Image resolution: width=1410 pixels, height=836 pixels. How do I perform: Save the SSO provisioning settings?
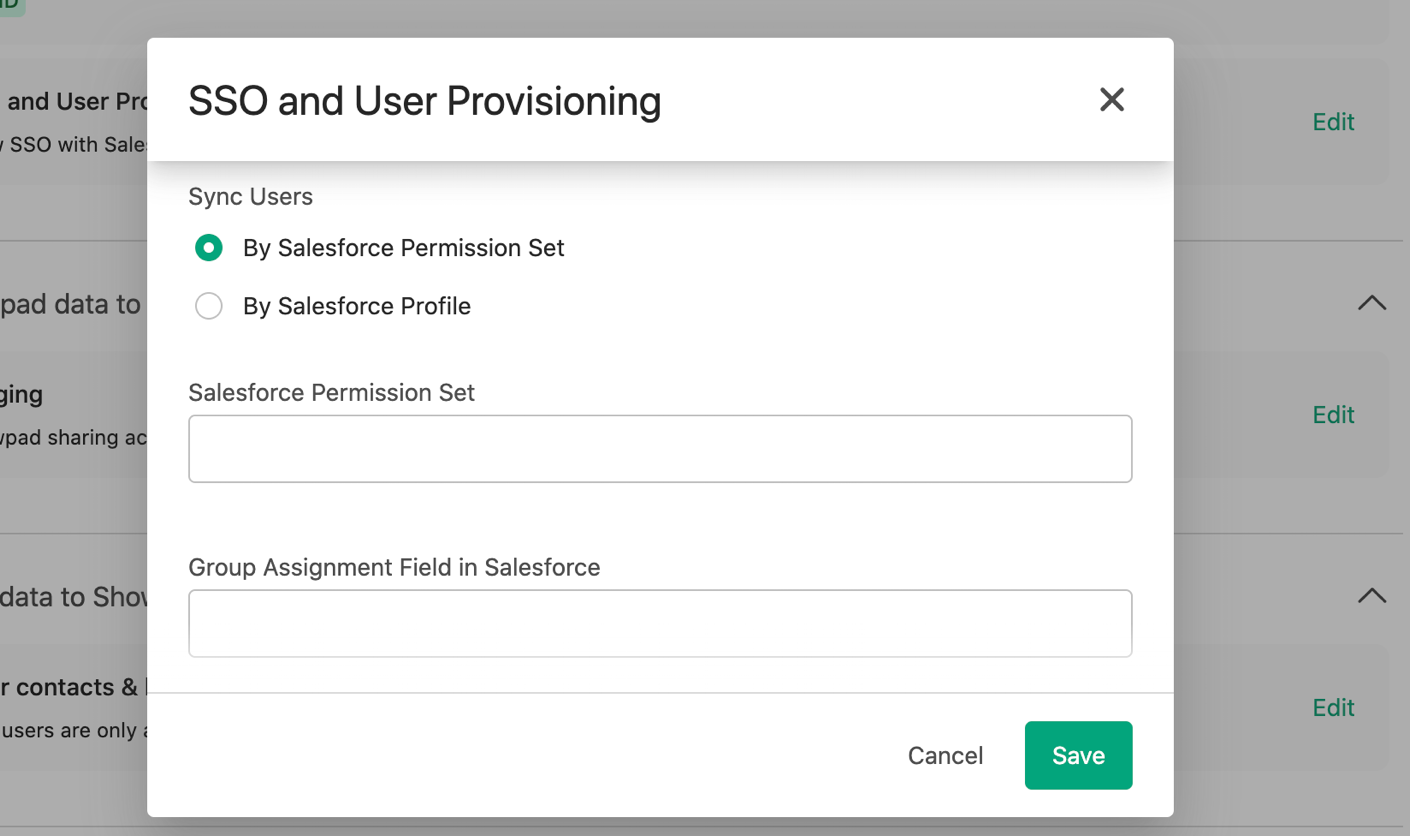coord(1078,756)
